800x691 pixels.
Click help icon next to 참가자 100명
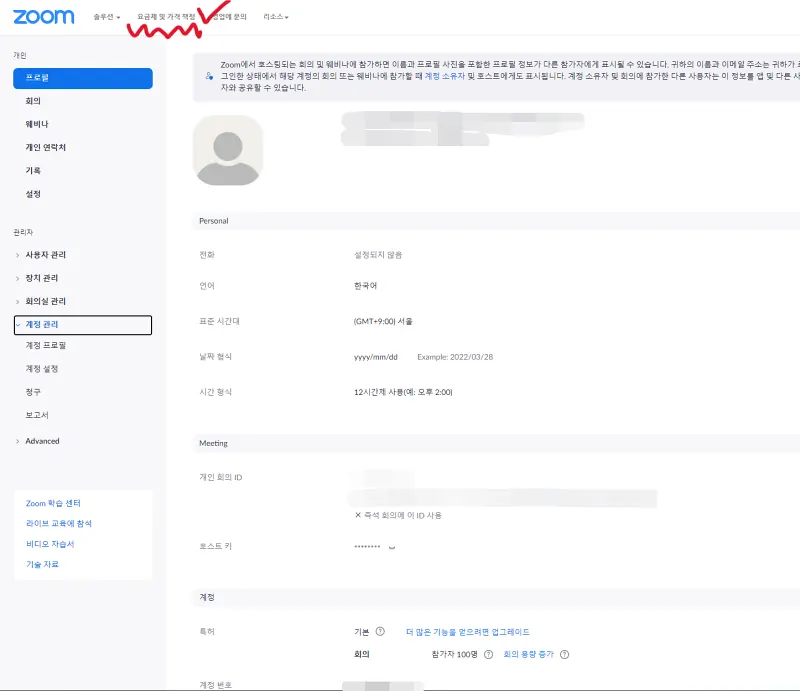click(x=488, y=654)
